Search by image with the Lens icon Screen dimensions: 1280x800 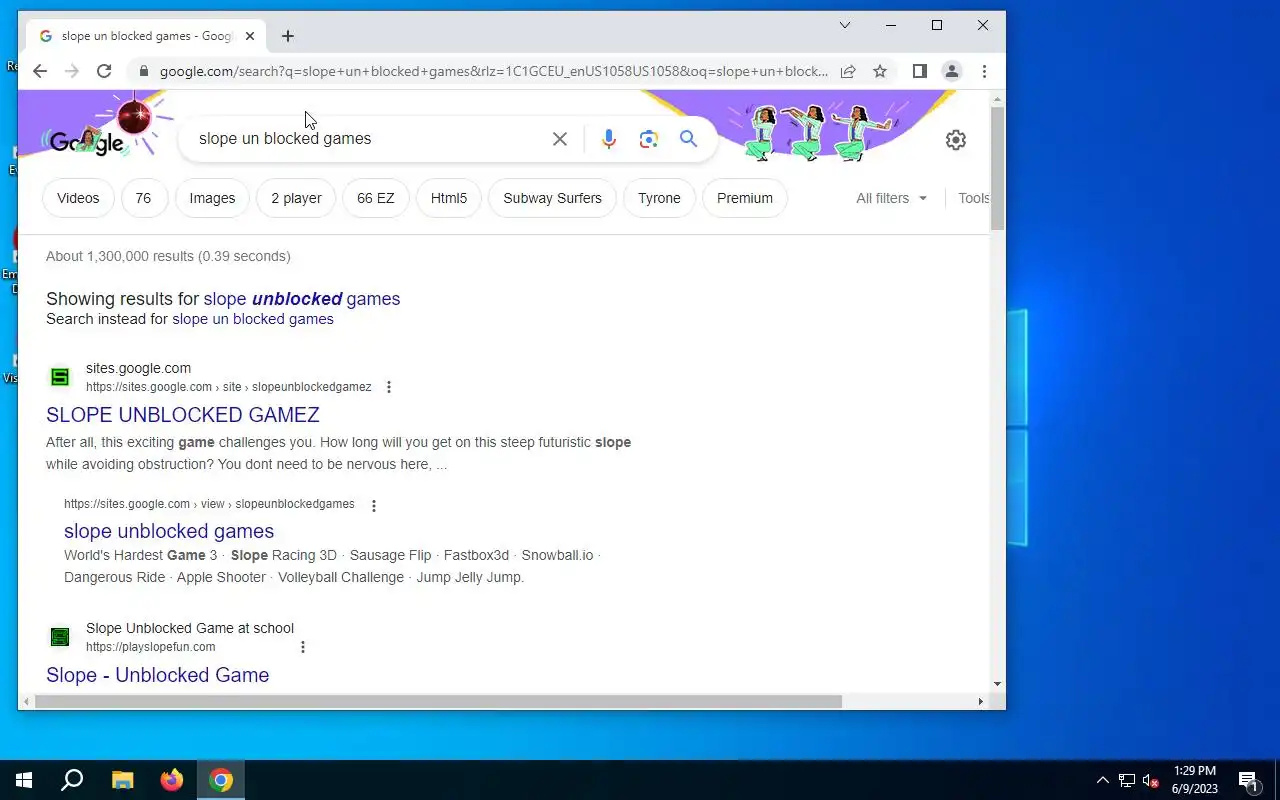pos(649,139)
